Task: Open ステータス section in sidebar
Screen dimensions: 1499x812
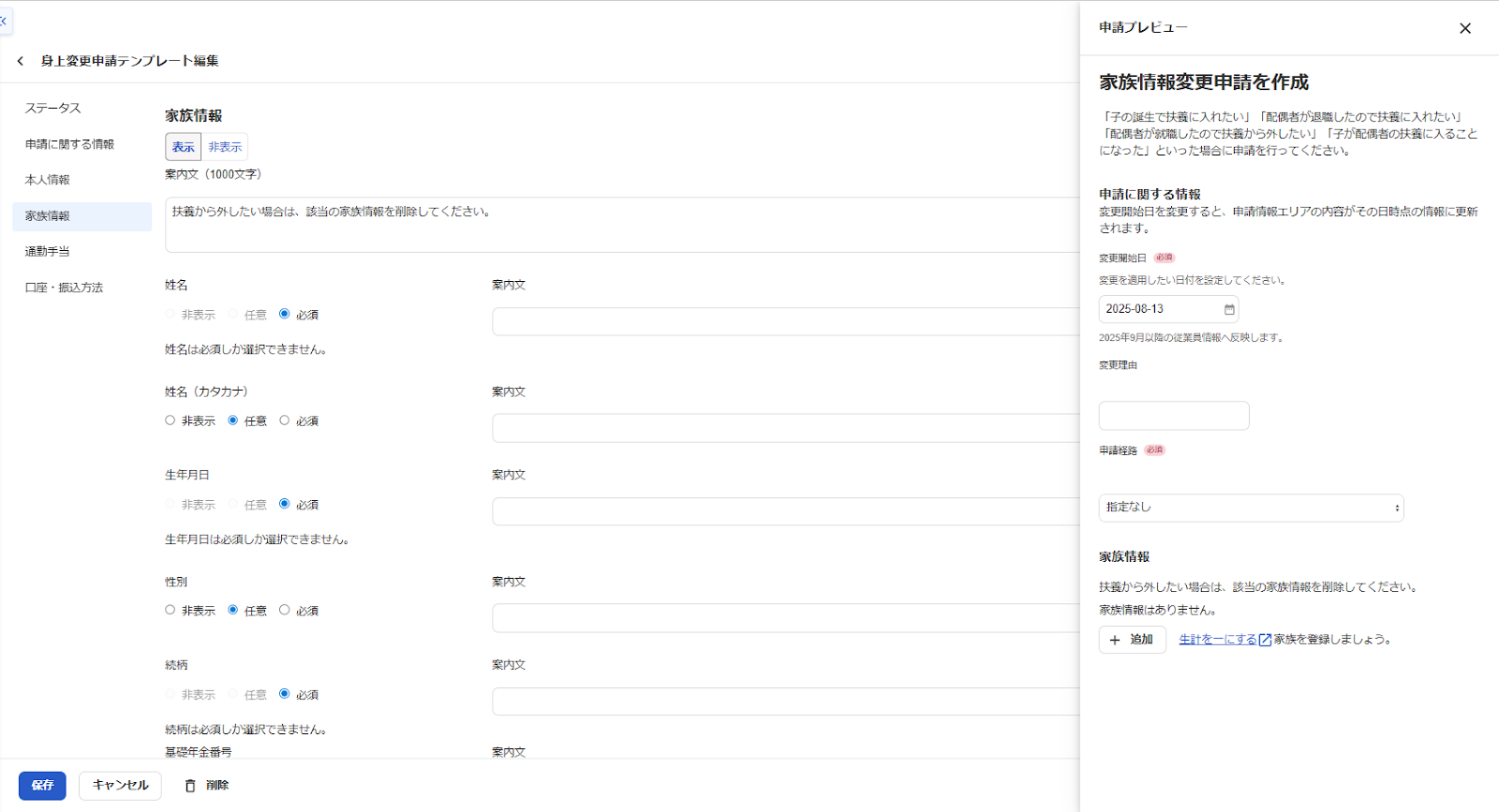Action: coord(82,109)
